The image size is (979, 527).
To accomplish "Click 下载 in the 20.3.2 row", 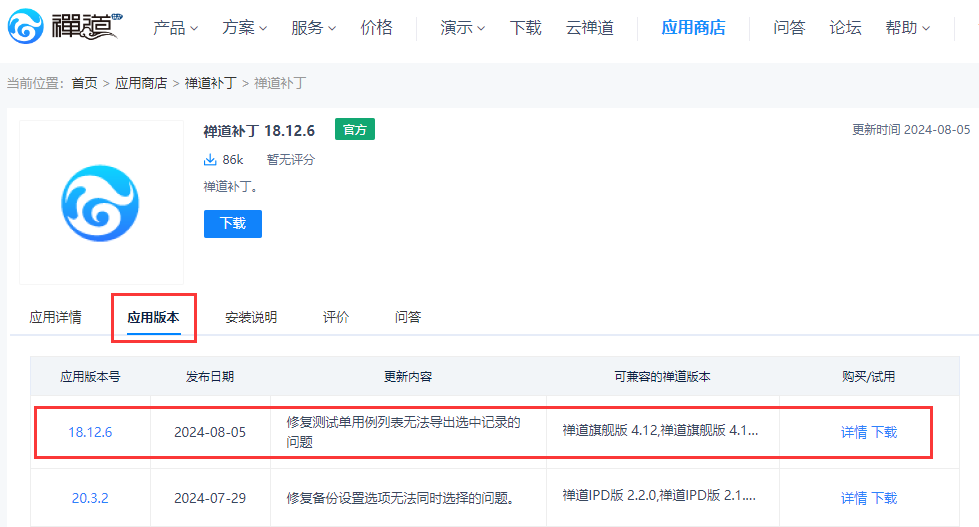I will [884, 498].
